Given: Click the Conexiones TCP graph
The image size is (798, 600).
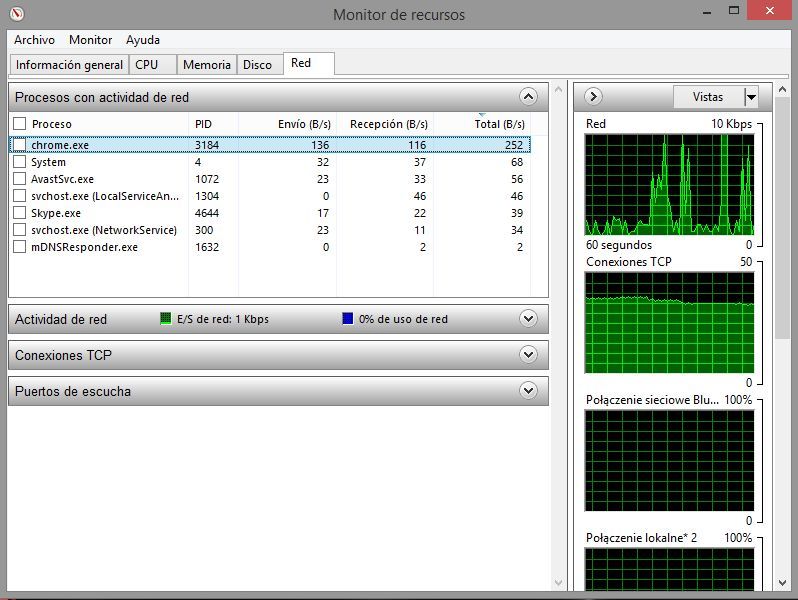Looking at the screenshot, I should [x=669, y=322].
